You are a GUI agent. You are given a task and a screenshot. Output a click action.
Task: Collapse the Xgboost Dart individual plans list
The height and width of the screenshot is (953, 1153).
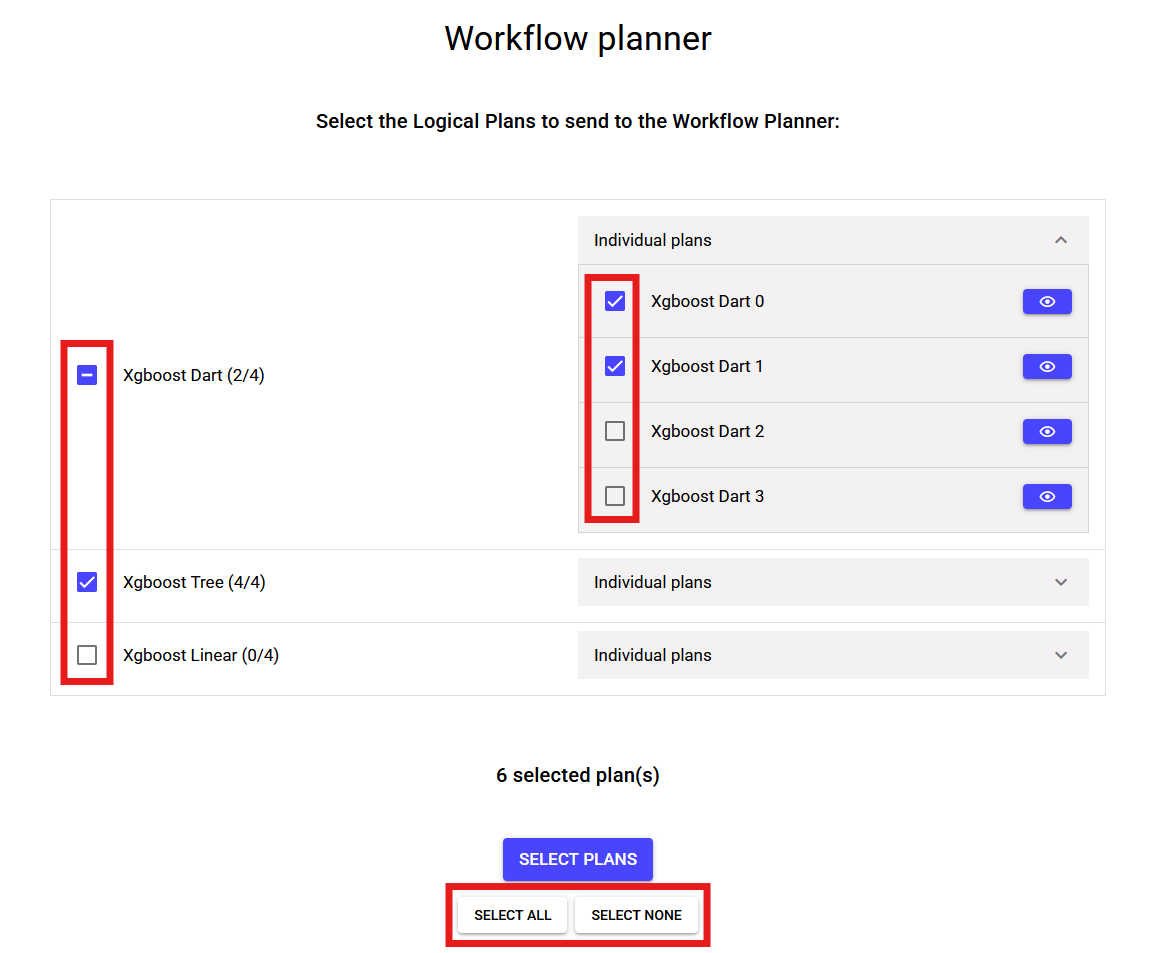pos(1060,240)
